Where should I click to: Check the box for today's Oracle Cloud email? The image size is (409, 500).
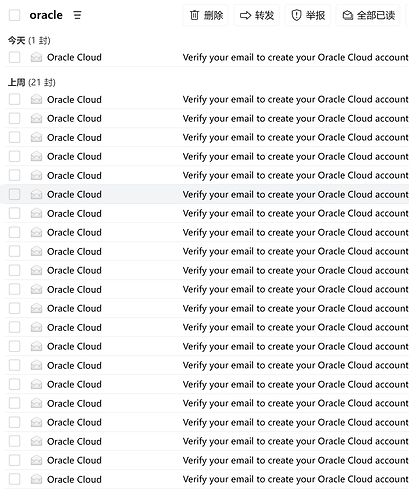(x=15, y=57)
